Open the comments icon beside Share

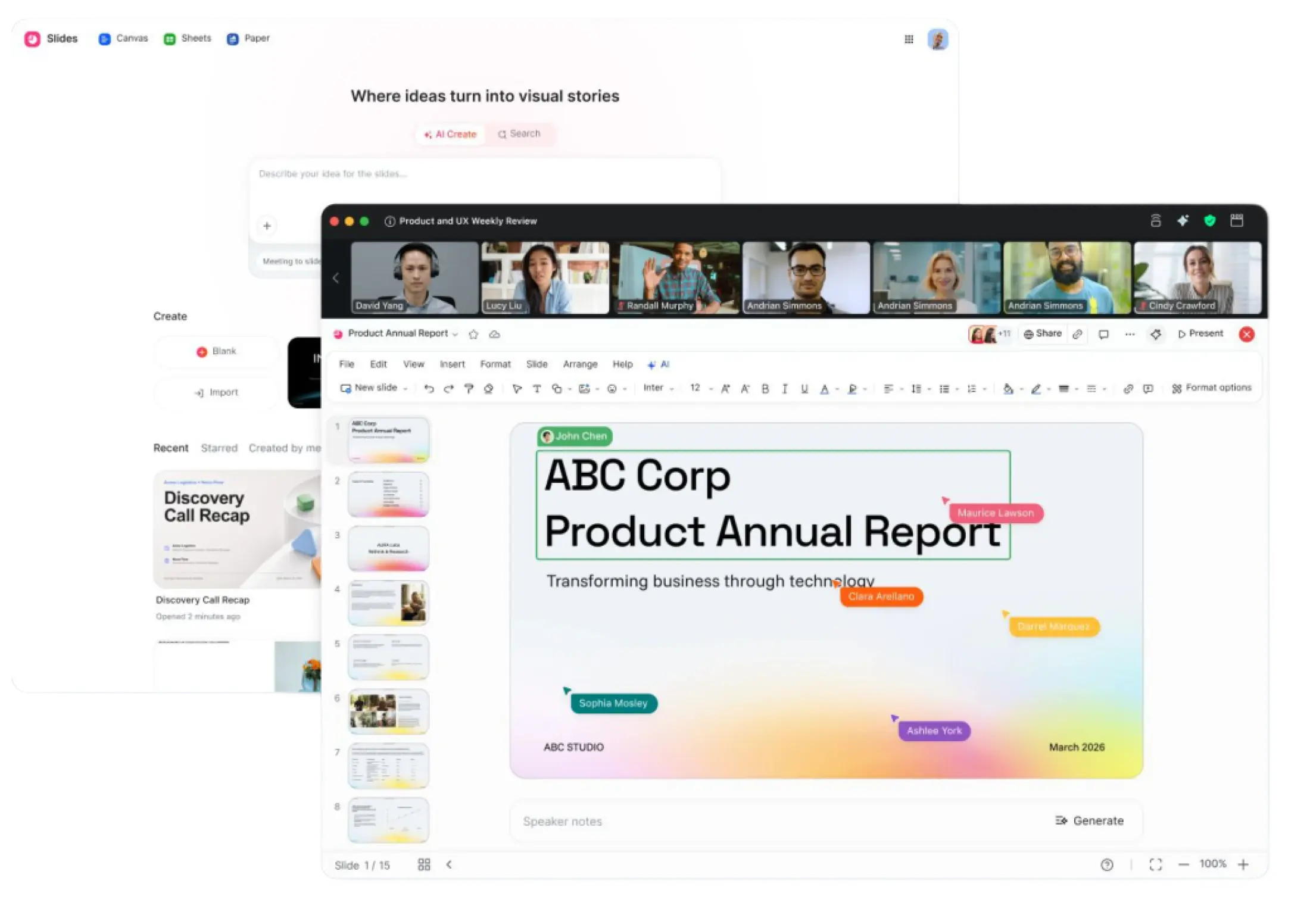coord(1103,335)
